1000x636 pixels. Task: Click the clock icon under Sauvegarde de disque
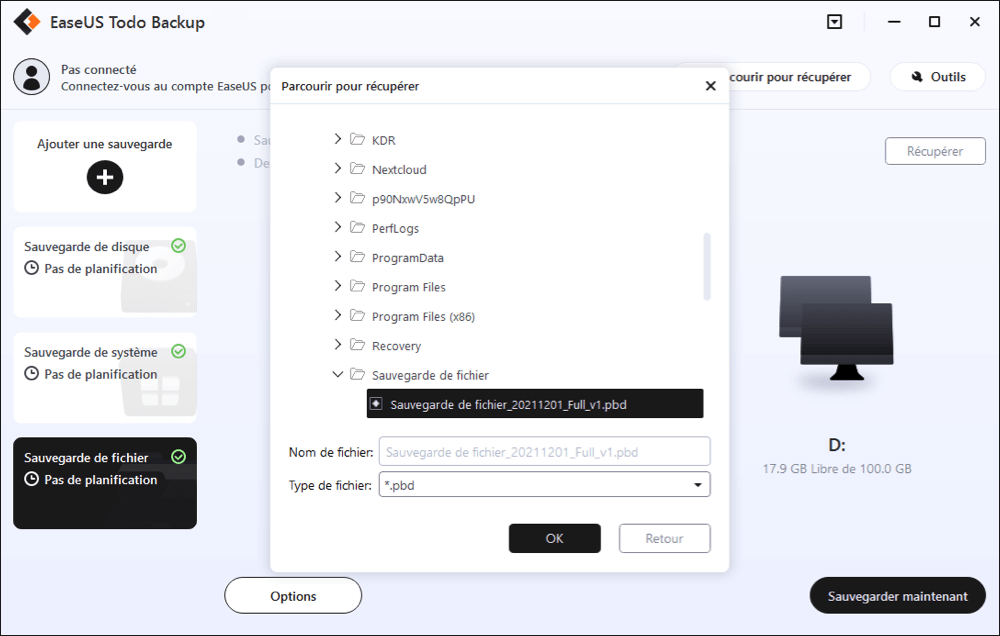click(31, 268)
